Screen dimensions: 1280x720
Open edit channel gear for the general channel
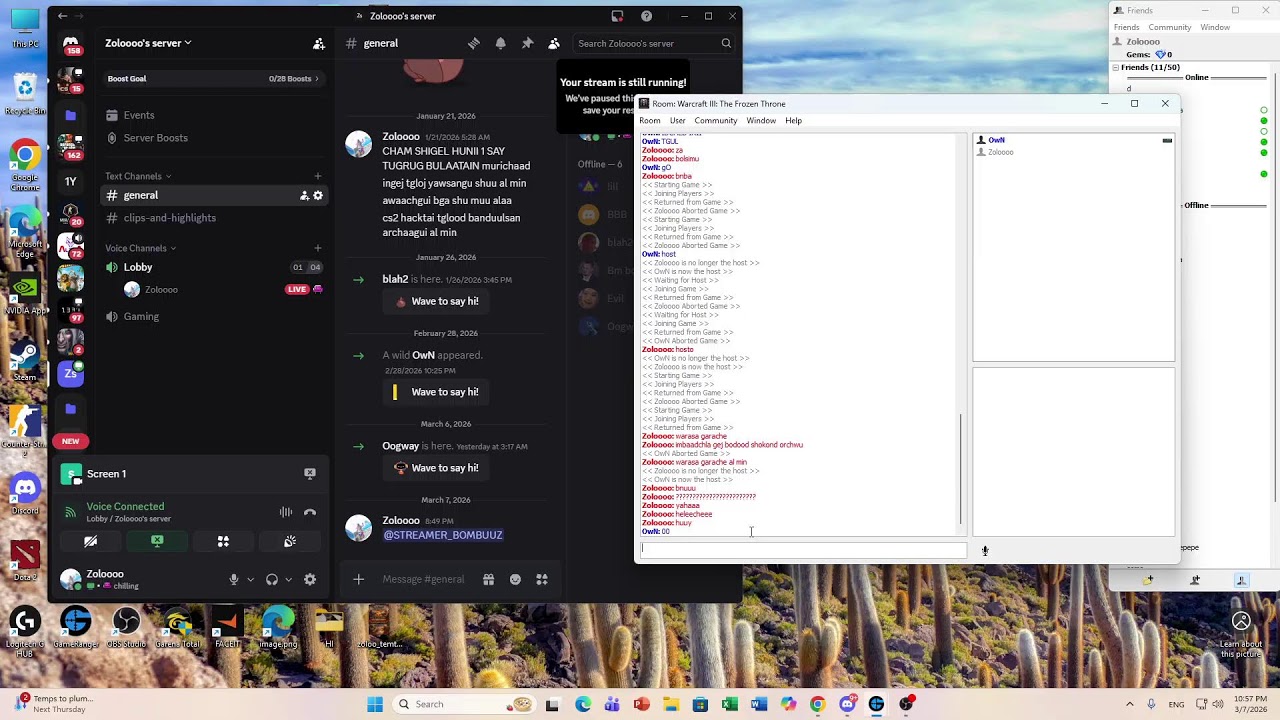(x=318, y=195)
